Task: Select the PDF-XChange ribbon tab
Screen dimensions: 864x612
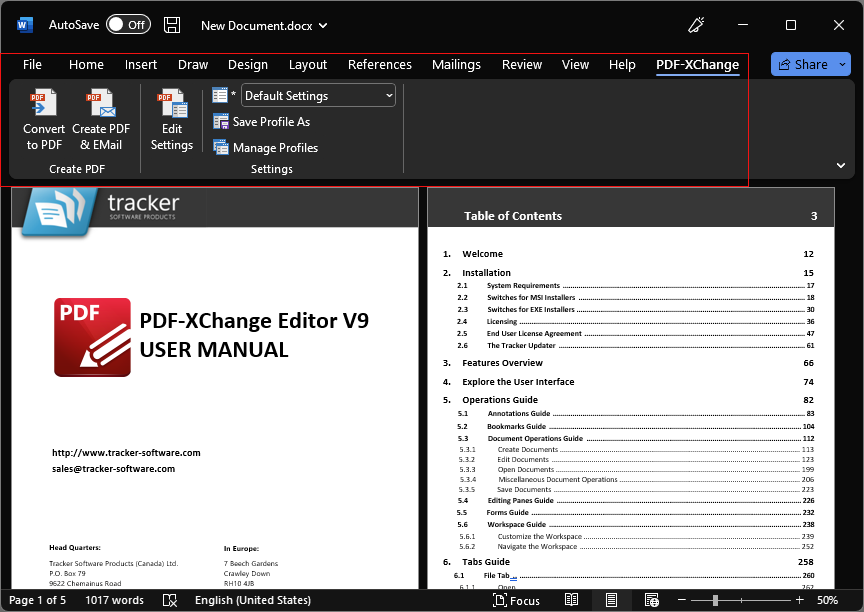Action: pos(697,64)
